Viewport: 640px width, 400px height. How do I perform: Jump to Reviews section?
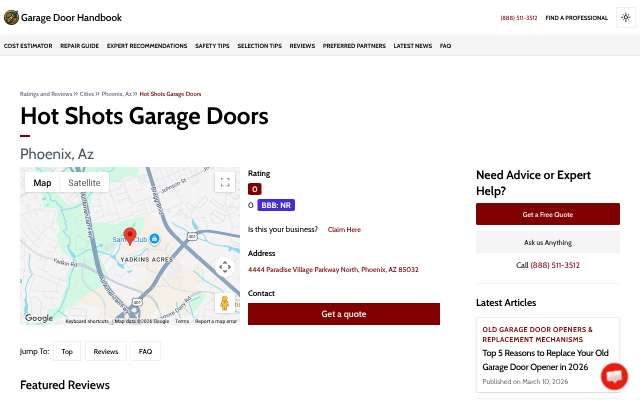pyautogui.click(x=106, y=351)
